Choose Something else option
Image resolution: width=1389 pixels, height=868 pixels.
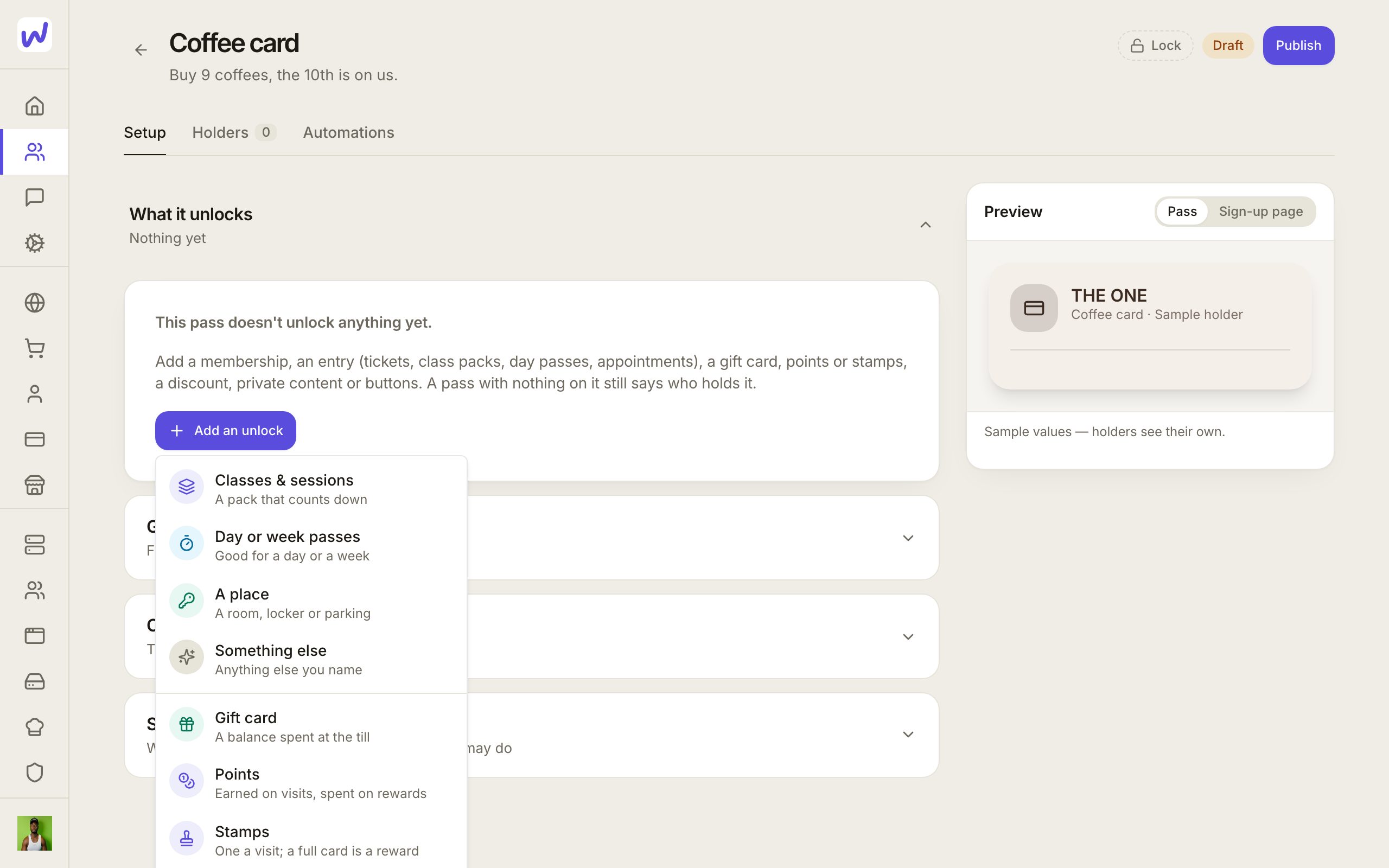(311, 659)
